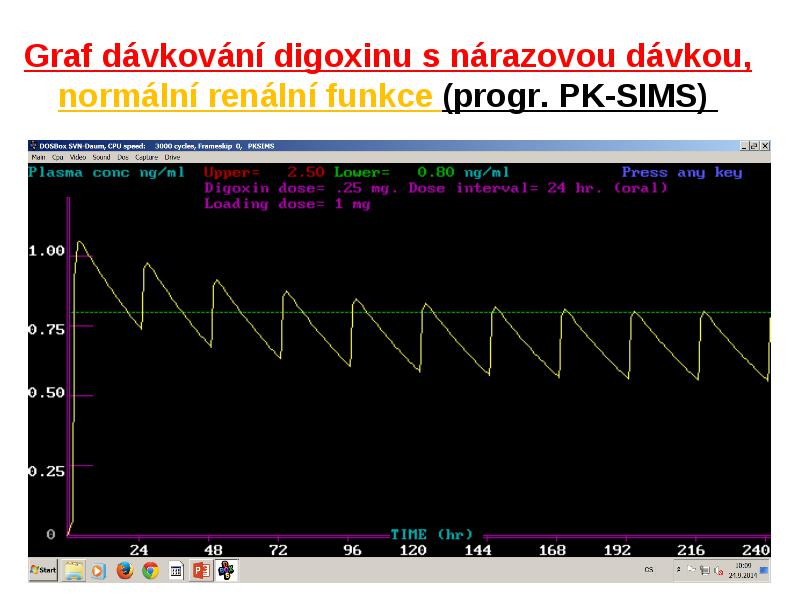Click the 24 hour x-axis label
This screenshot has height=600, width=800.
139,551
